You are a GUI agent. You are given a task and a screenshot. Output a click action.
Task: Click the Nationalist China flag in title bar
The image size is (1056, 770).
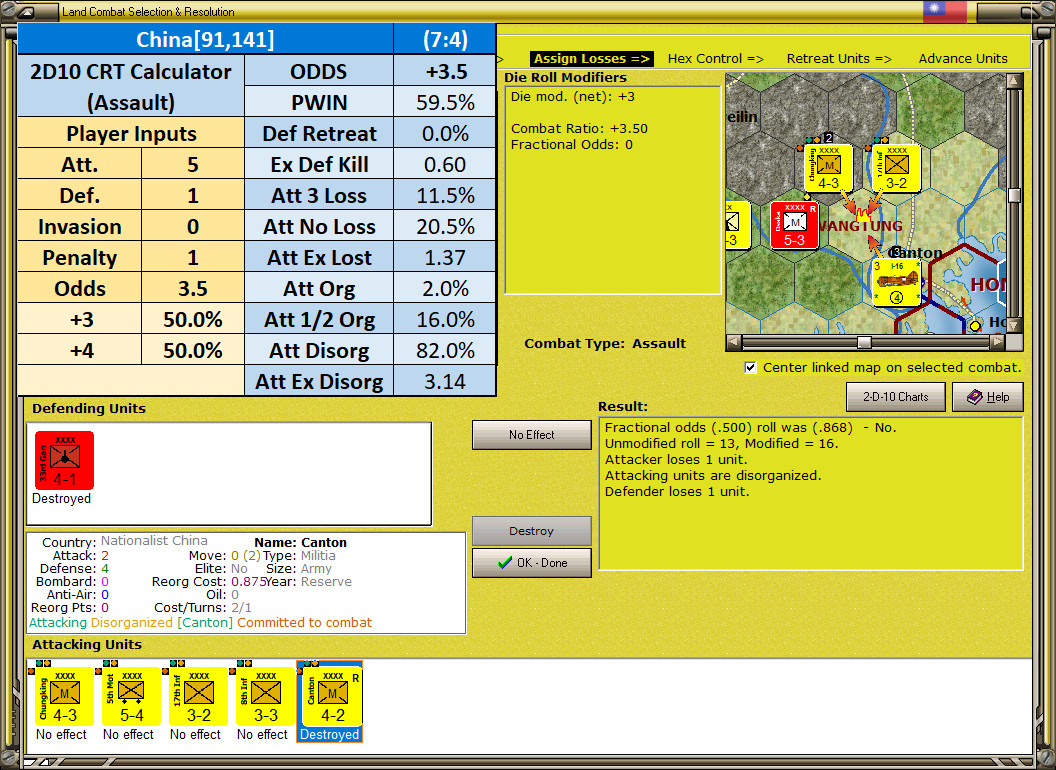(x=944, y=11)
